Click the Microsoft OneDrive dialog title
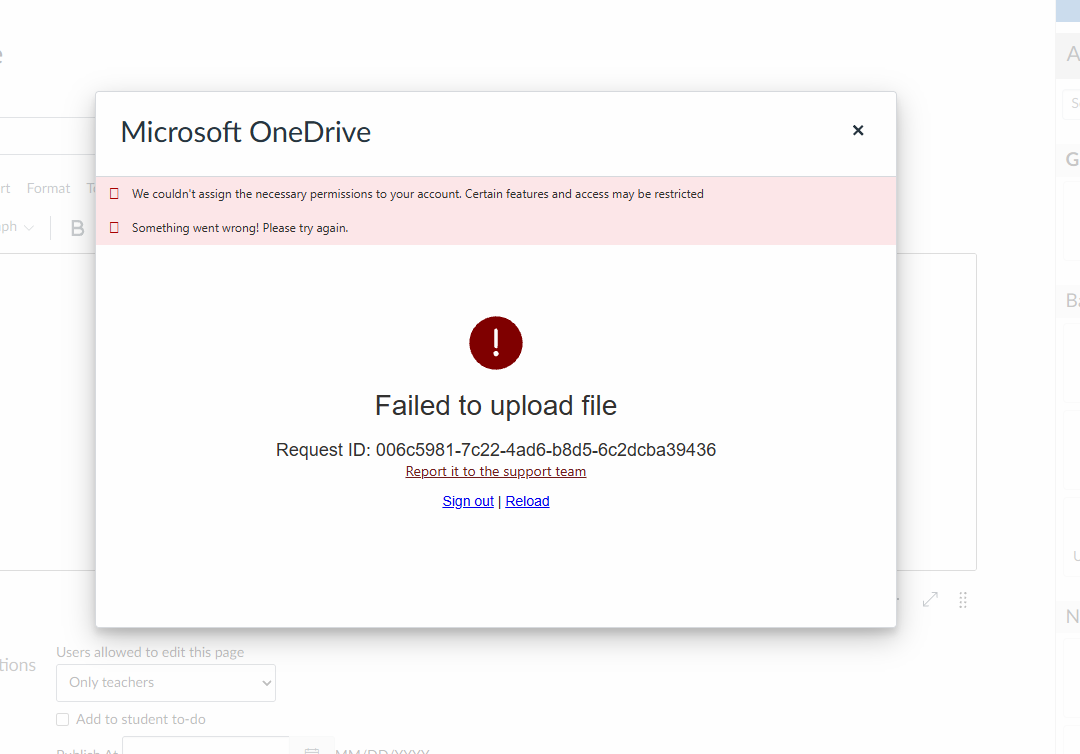 point(246,132)
